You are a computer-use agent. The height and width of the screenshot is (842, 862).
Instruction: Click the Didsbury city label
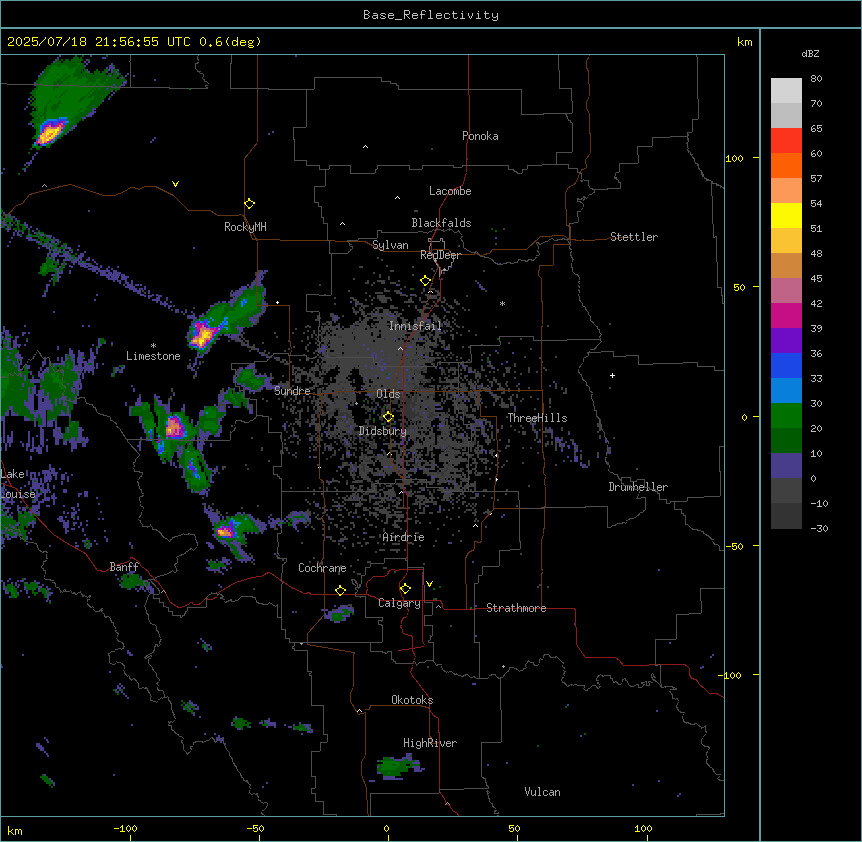coord(383,431)
